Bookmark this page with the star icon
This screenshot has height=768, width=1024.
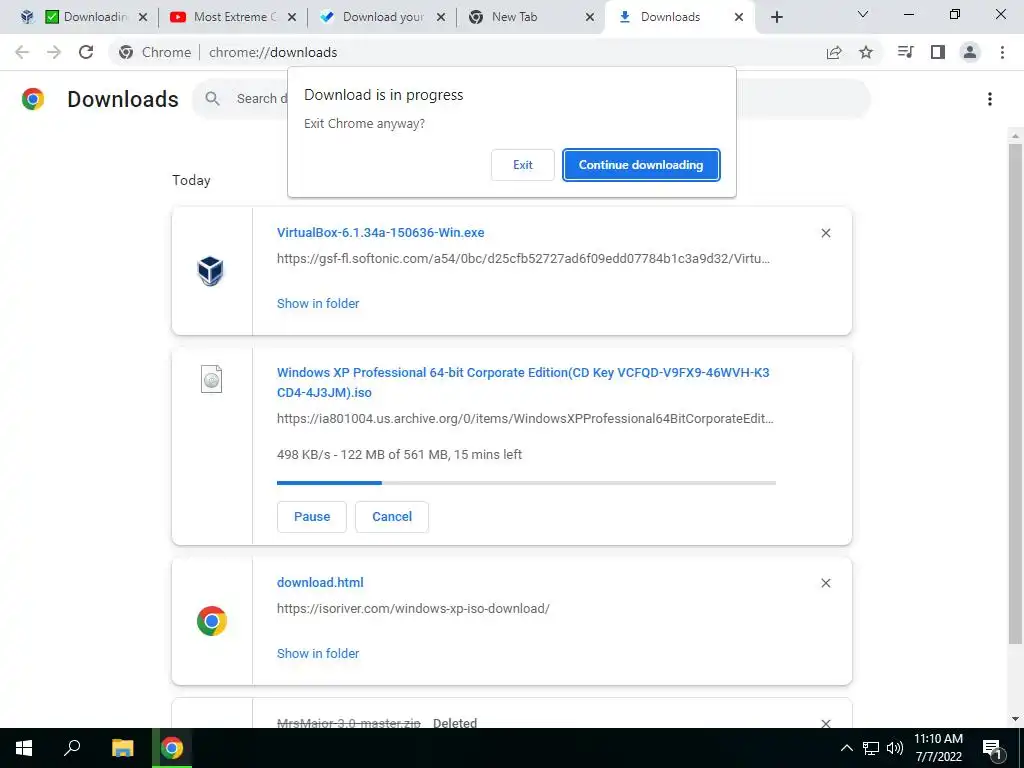pos(866,52)
